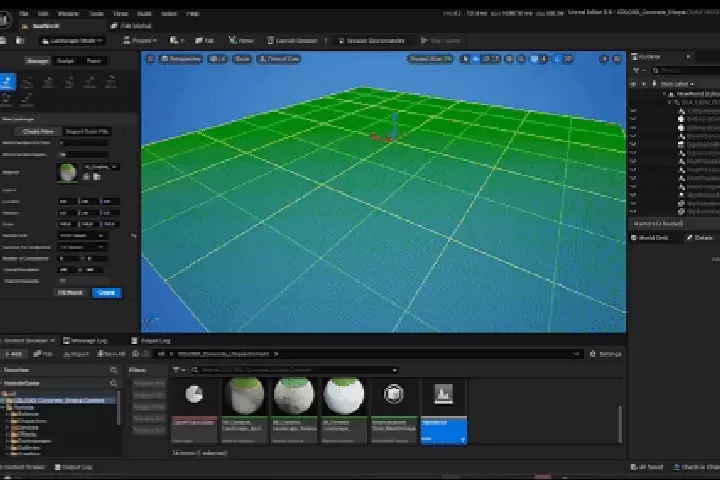Click Launch Session in the toolbar
The image size is (720, 480).
(292, 40)
